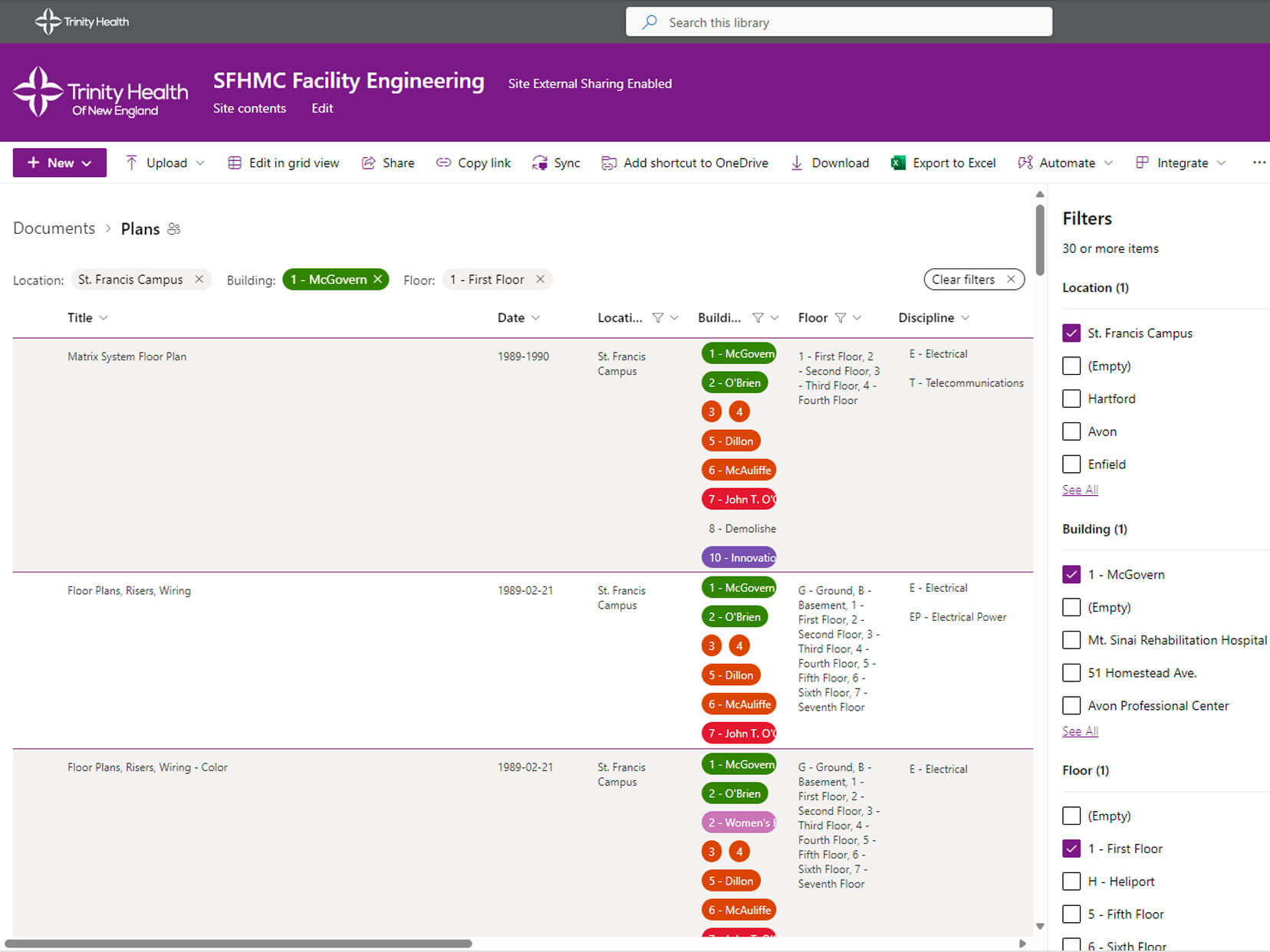
Task: Click the Integrate icon
Action: (1143, 162)
